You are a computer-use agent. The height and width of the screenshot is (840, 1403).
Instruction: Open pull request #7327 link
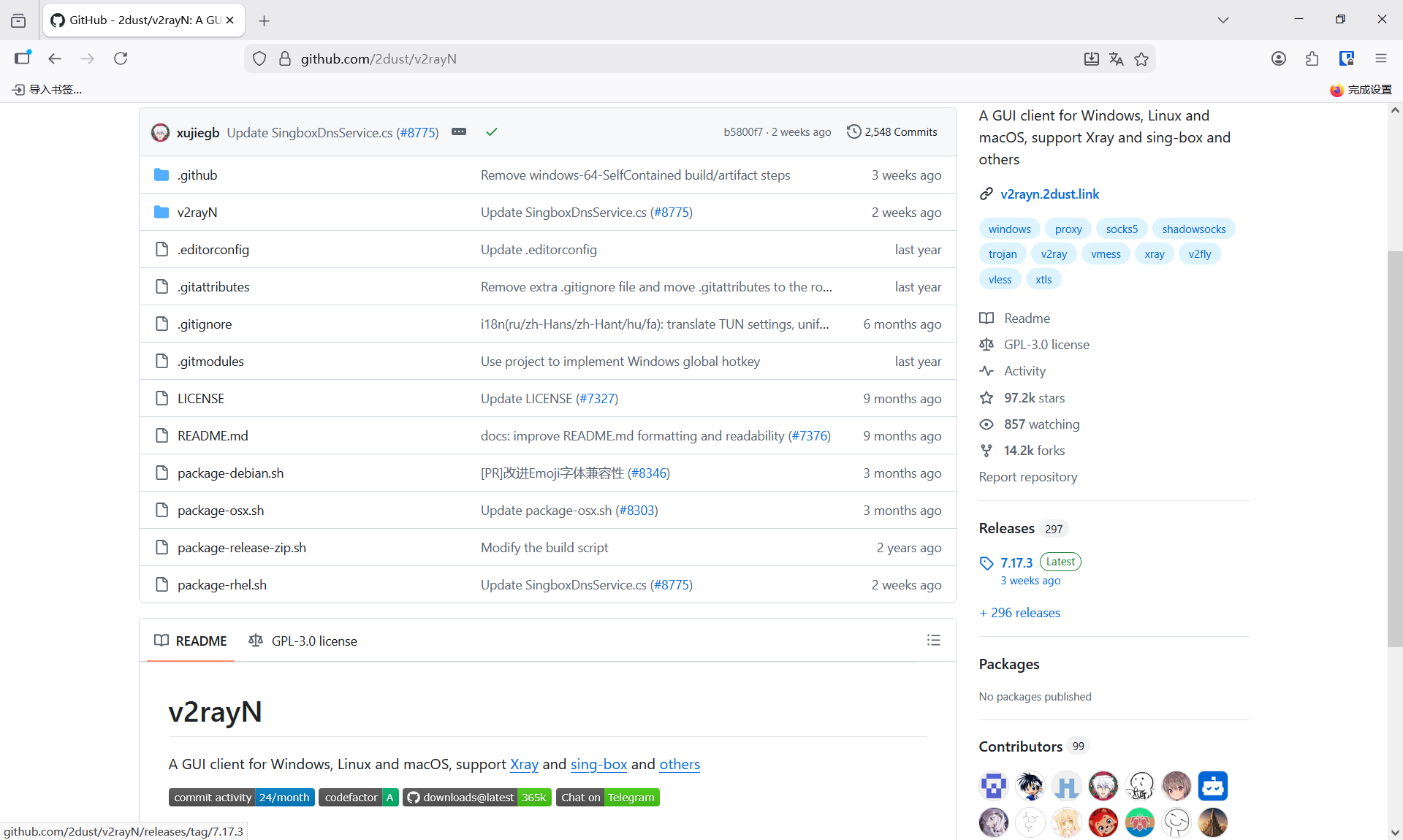[597, 398]
